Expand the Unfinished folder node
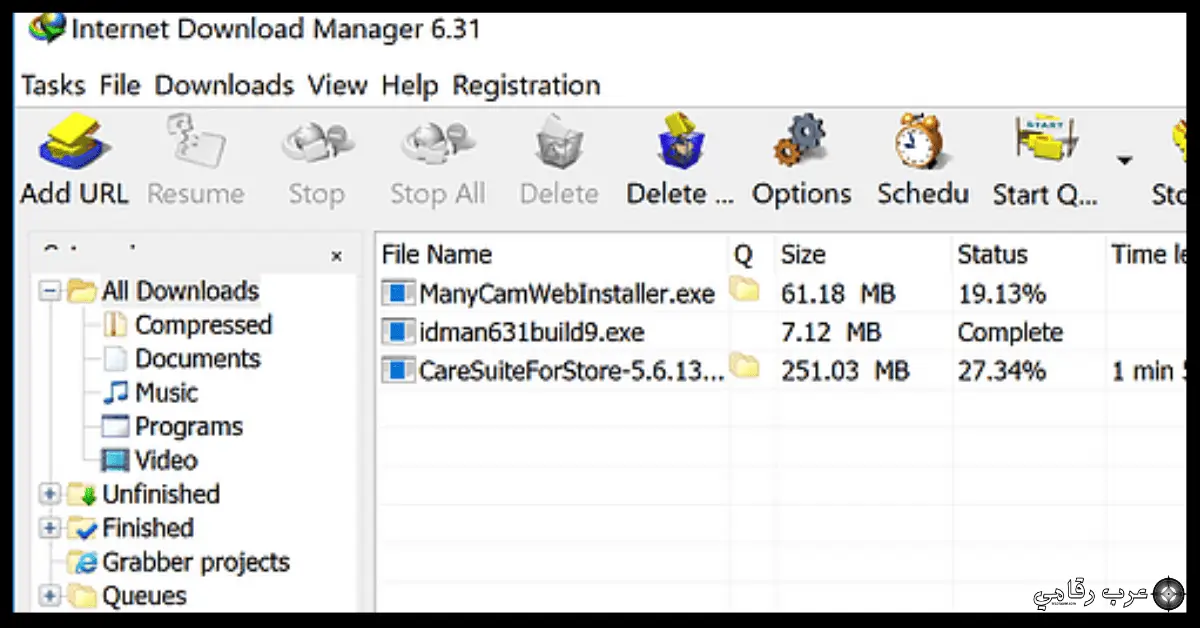 (48, 495)
